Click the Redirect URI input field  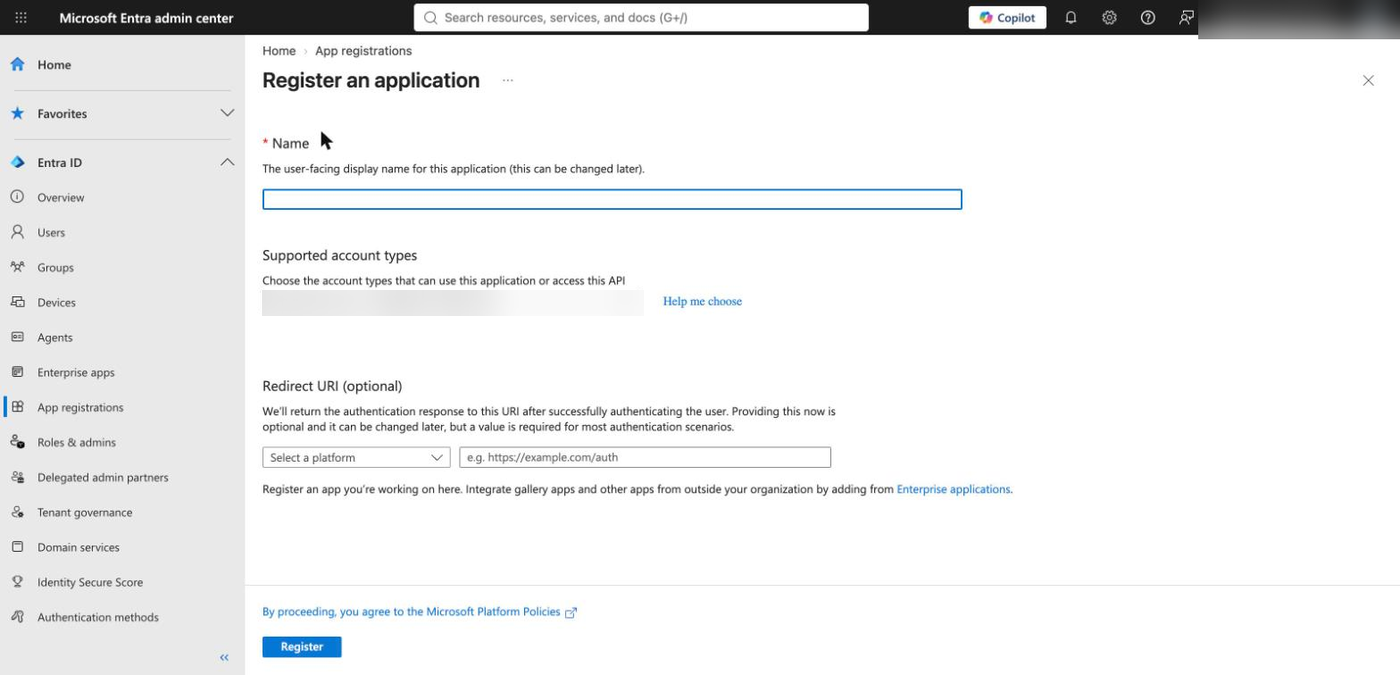(x=645, y=457)
